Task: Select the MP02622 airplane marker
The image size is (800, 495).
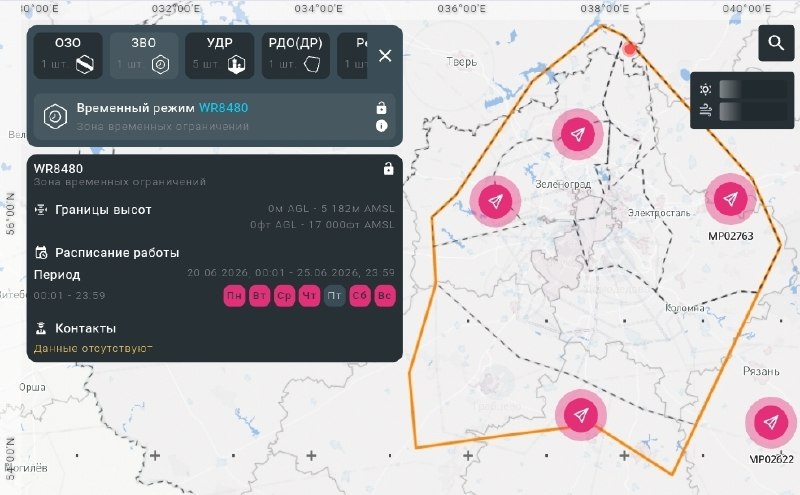Action: 770,423
